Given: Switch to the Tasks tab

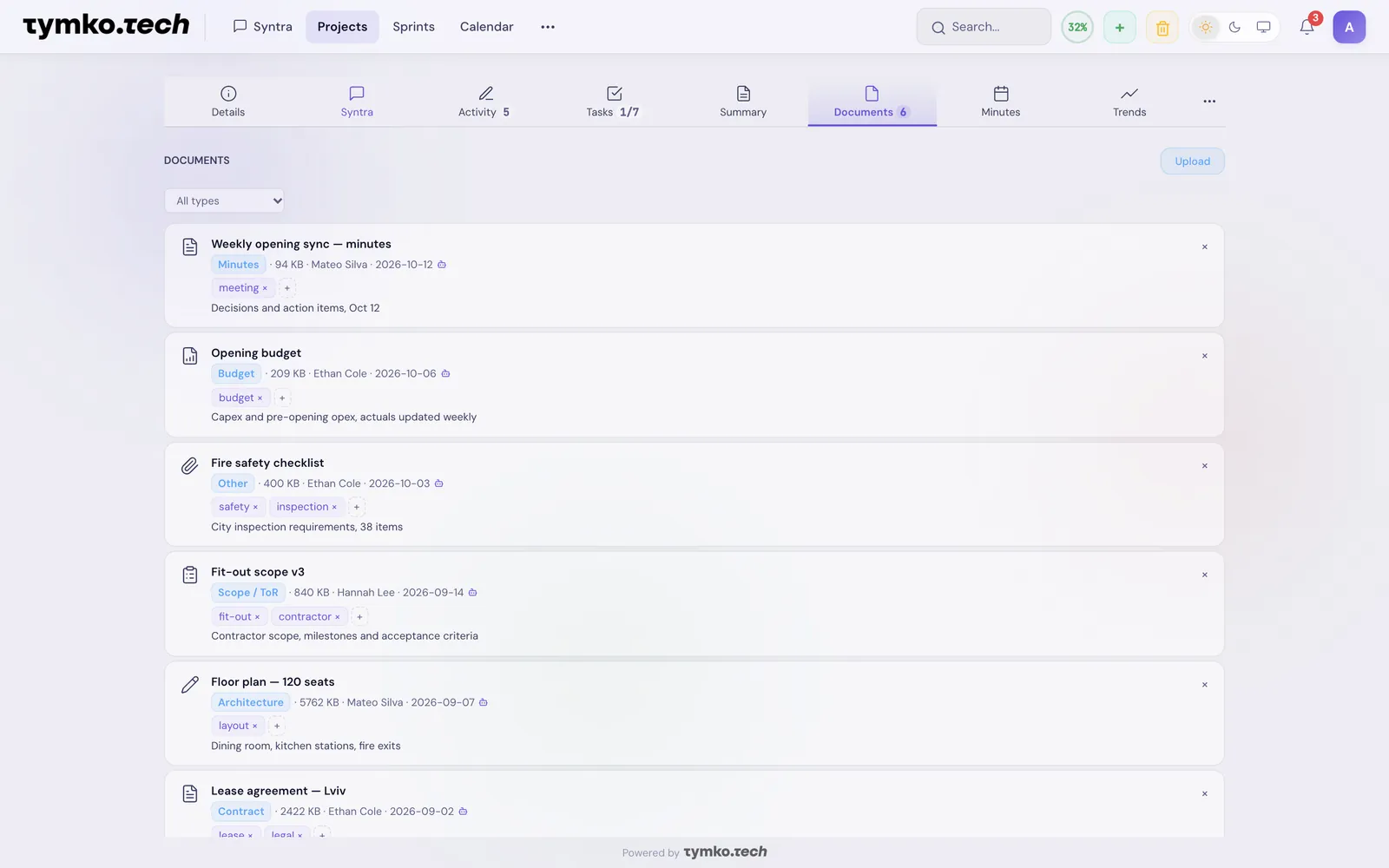Looking at the screenshot, I should tap(613, 102).
